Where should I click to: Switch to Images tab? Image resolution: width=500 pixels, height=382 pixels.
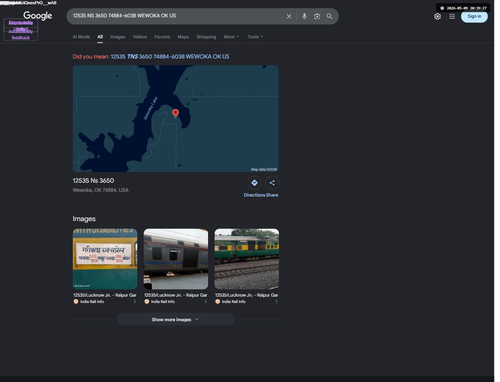coord(118,37)
